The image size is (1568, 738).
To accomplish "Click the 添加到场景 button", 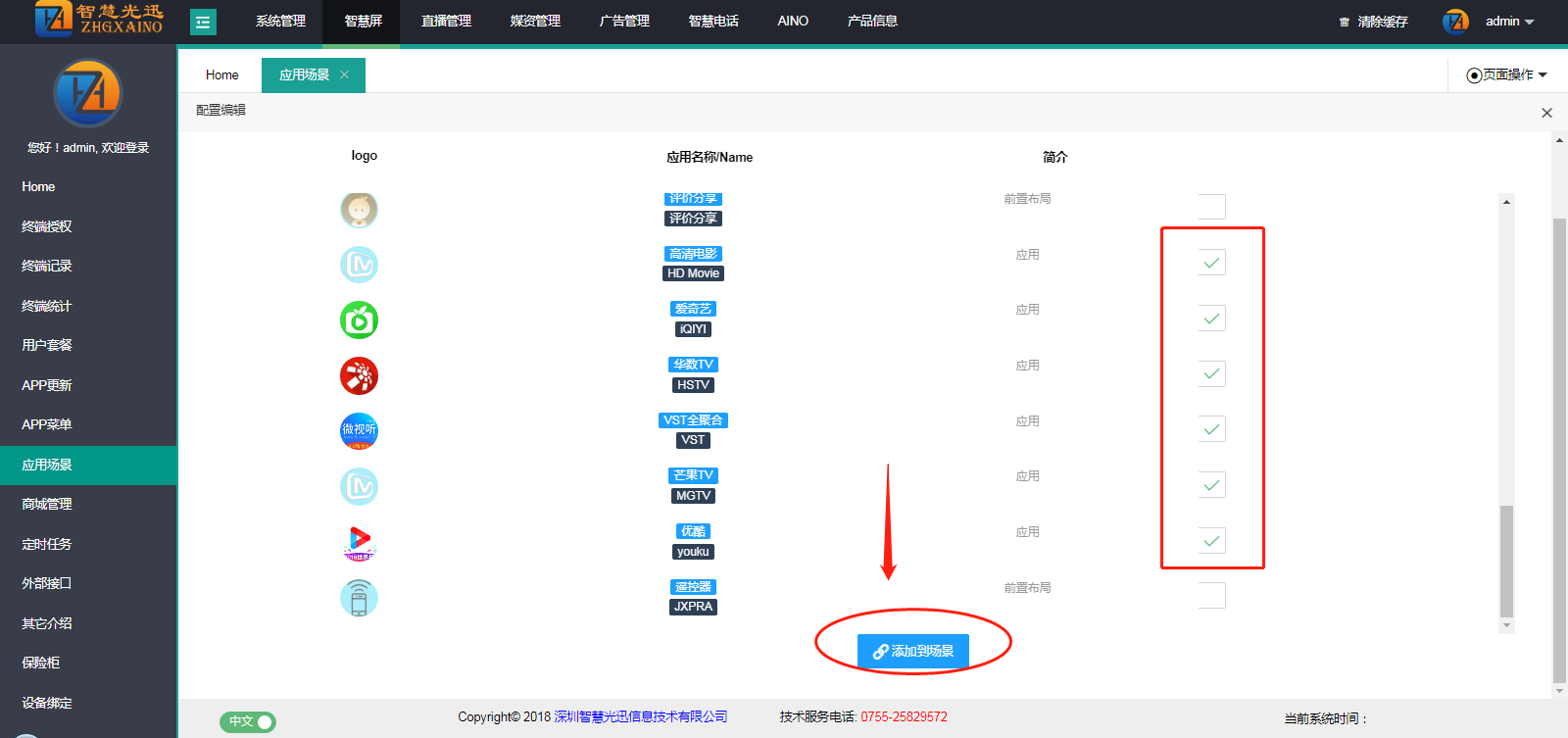I will 912,651.
